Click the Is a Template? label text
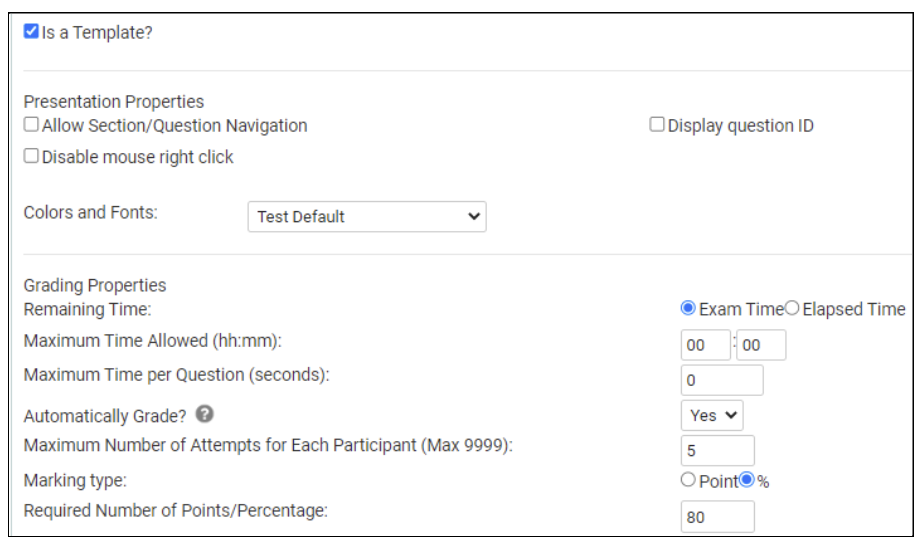Screen dimensions: 921x543 click(x=97, y=32)
